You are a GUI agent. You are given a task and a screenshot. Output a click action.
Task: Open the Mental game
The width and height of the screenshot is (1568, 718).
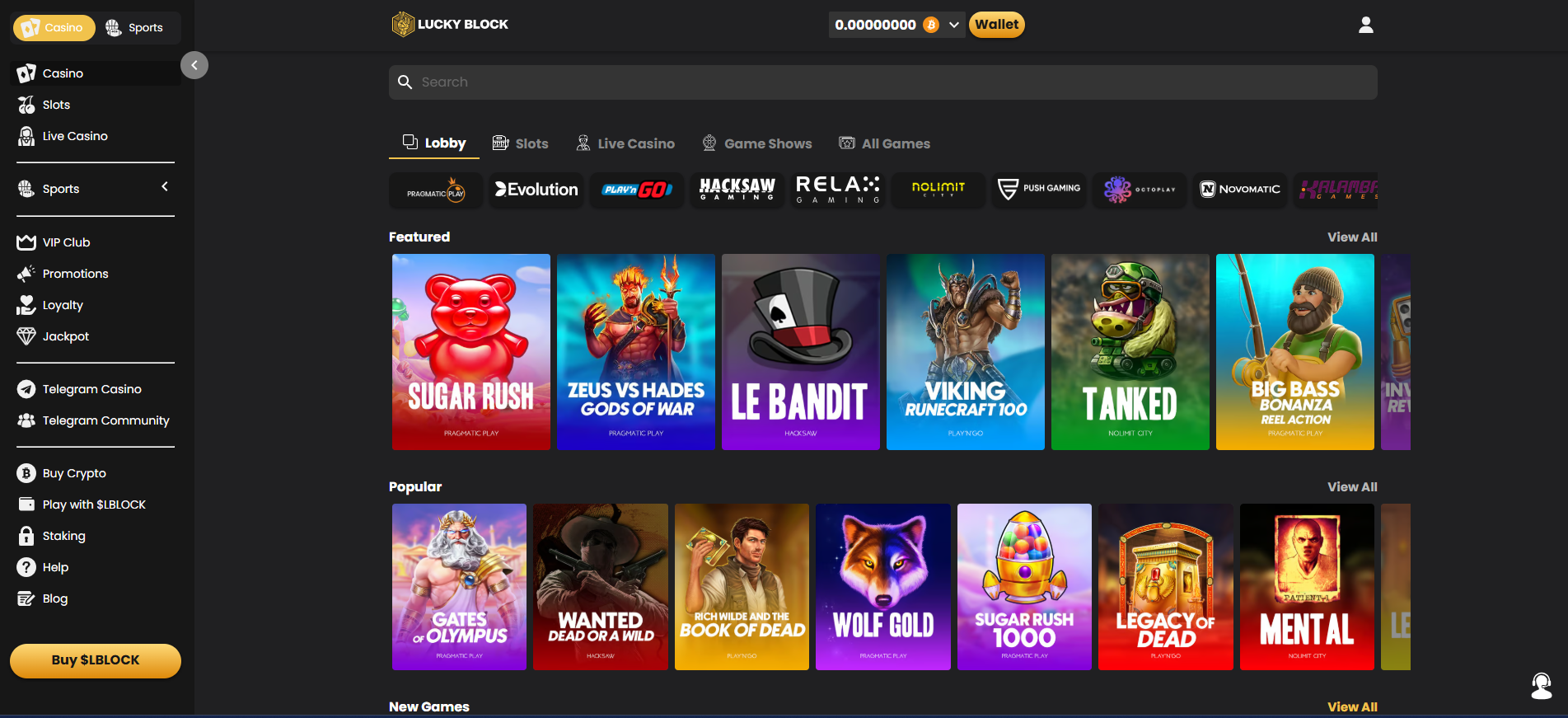(x=1307, y=587)
